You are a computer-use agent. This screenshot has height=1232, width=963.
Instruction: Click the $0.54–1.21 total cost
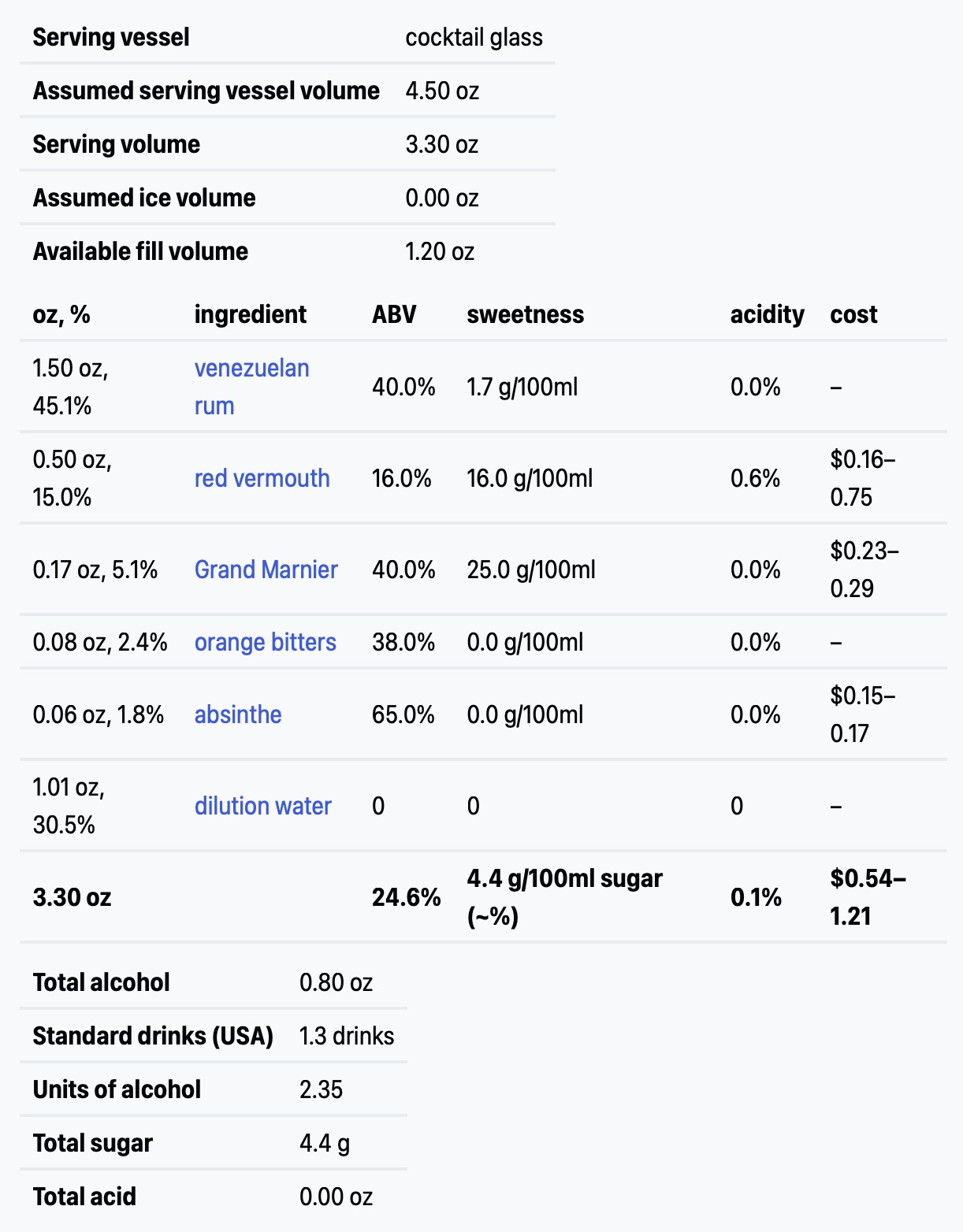pyautogui.click(x=867, y=897)
